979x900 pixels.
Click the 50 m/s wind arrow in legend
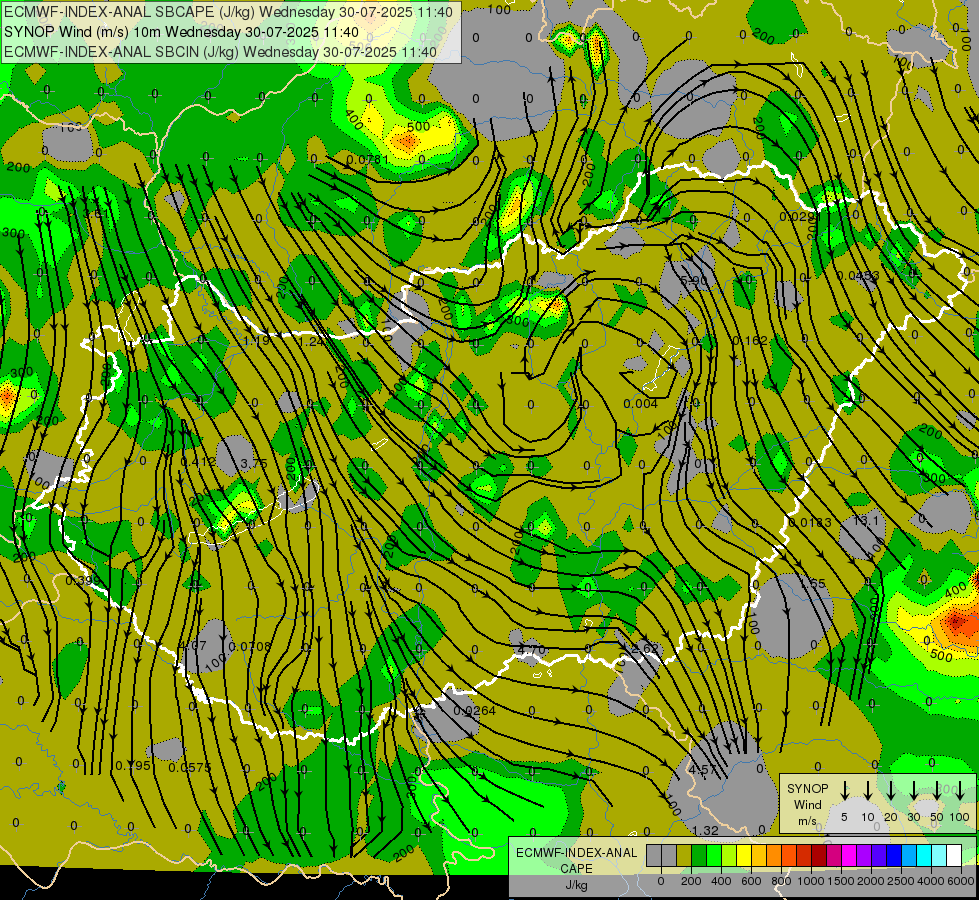pyautogui.click(x=937, y=789)
